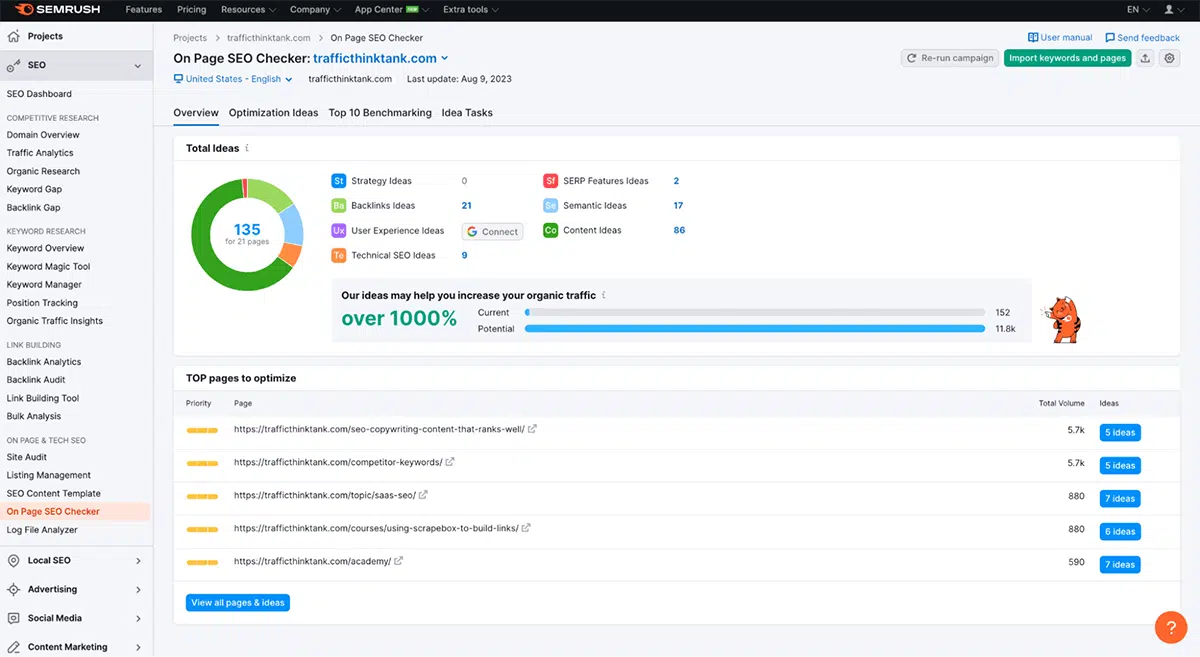Image resolution: width=1200 pixels, height=657 pixels.
Task: Click the organic traffic info icon
Action: pos(604,295)
